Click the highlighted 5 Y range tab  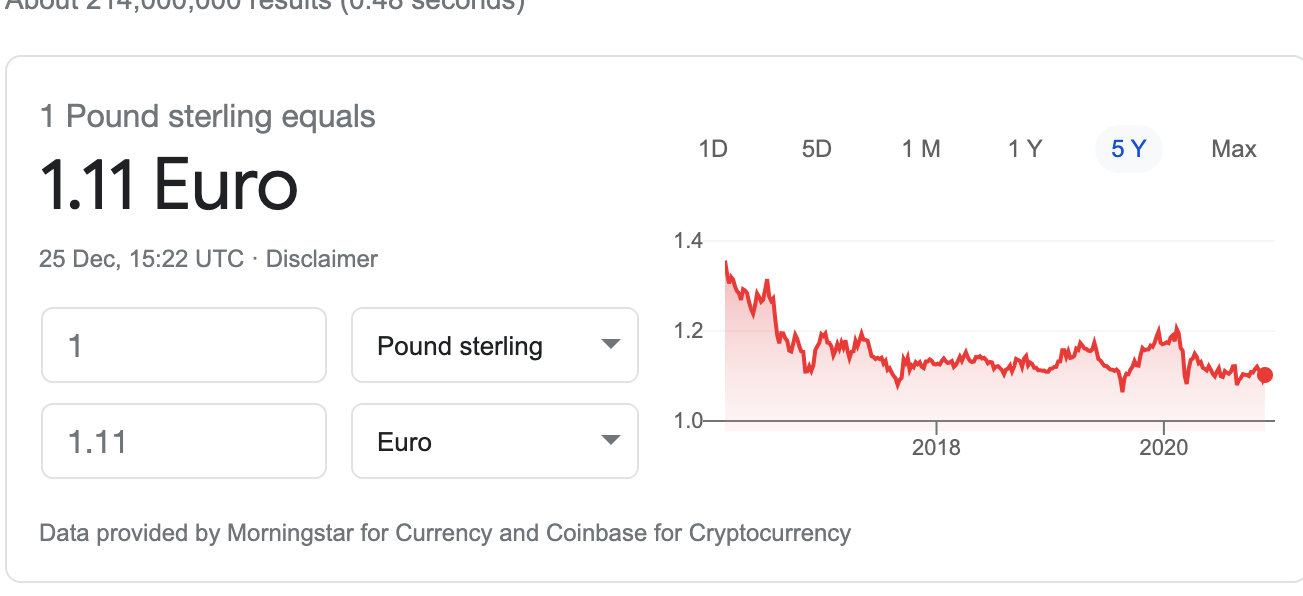pyautogui.click(x=1128, y=149)
